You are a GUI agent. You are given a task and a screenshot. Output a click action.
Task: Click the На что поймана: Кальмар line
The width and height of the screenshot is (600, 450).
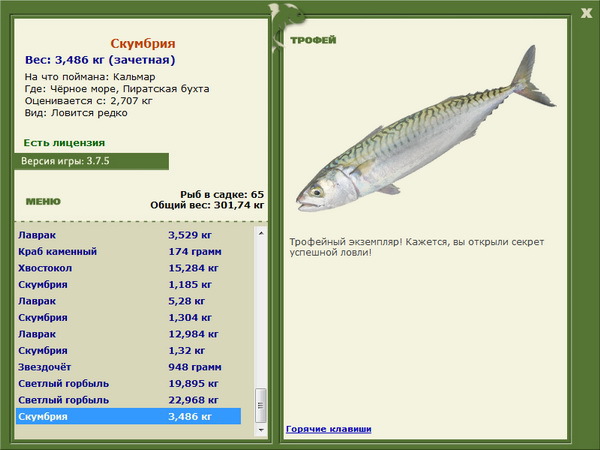tap(90, 77)
